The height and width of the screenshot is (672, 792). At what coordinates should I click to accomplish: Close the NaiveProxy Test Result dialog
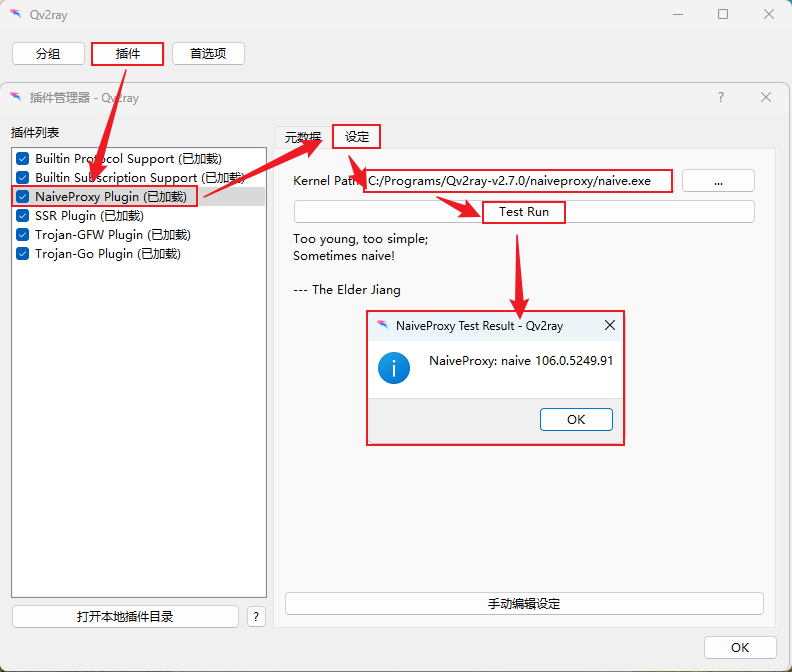(610, 325)
